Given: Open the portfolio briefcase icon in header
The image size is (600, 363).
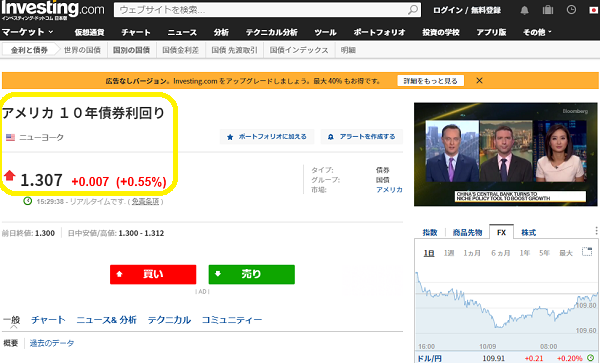Looking at the screenshot, I should point(548,10).
